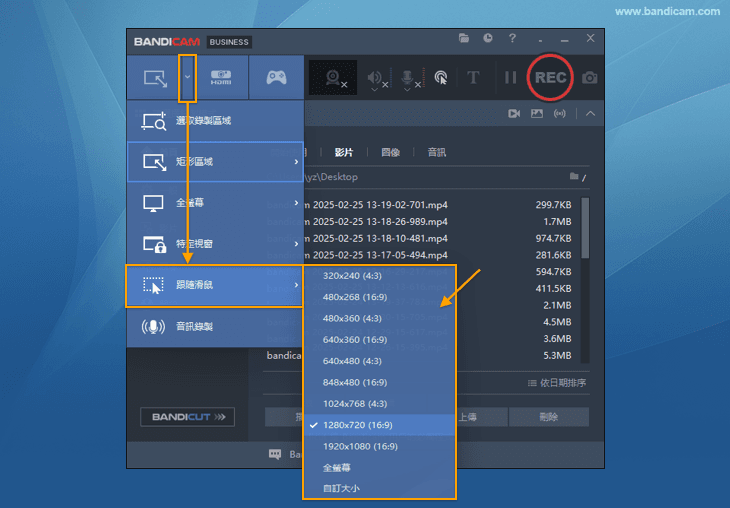This screenshot has height=508, width=730.
Task: Pick the 640x360 (16:9) size
Action: tap(379, 340)
